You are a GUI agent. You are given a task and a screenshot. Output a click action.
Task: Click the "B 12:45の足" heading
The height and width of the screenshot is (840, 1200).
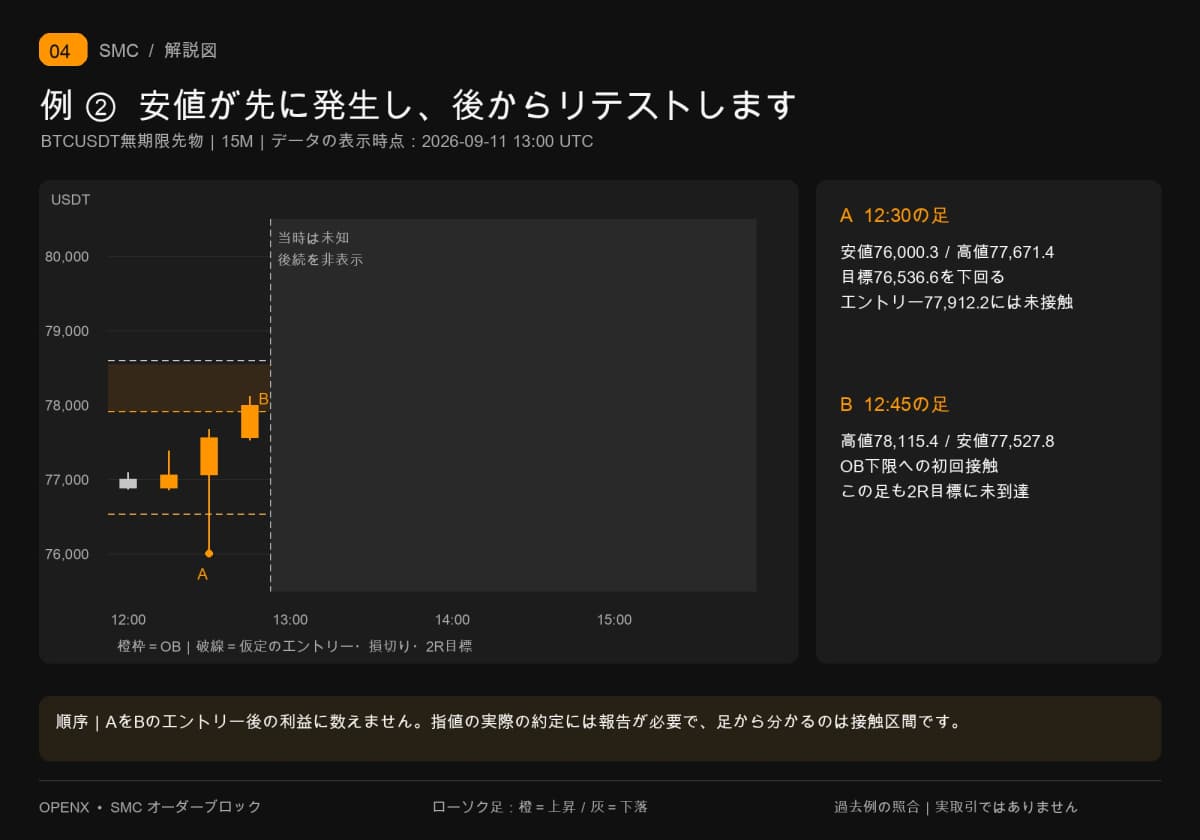pyautogui.click(x=895, y=405)
